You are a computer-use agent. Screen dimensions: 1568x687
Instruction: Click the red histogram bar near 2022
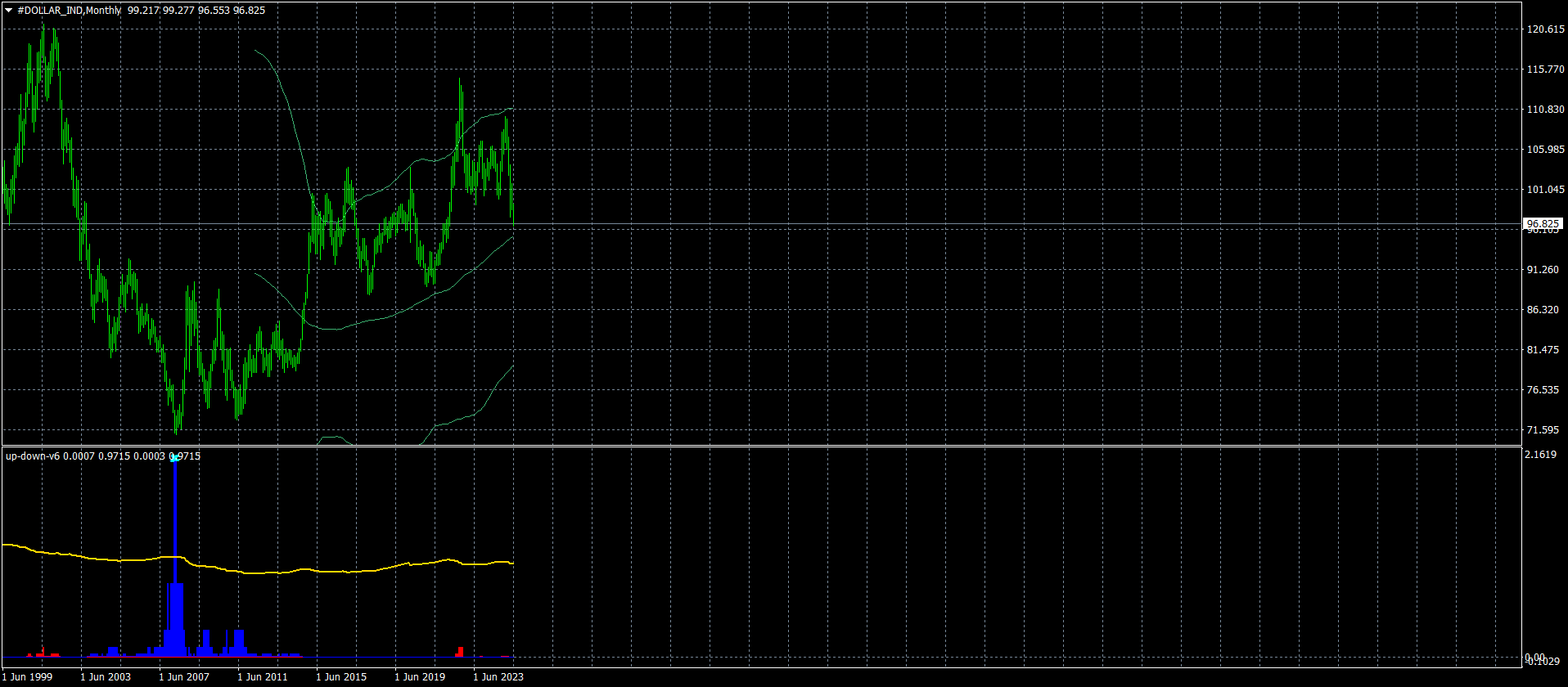[460, 652]
